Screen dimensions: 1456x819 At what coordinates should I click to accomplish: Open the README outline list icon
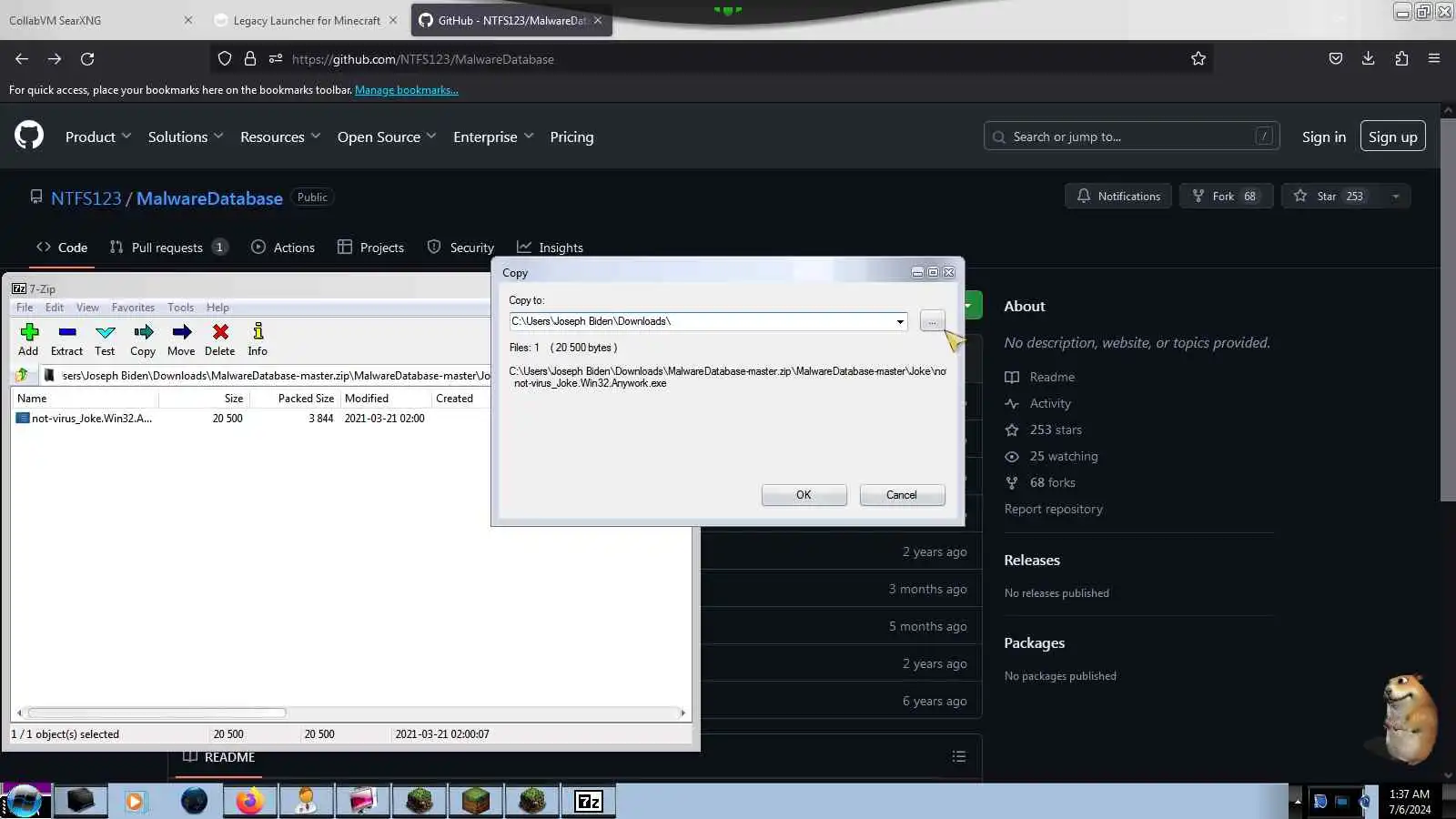(x=959, y=756)
